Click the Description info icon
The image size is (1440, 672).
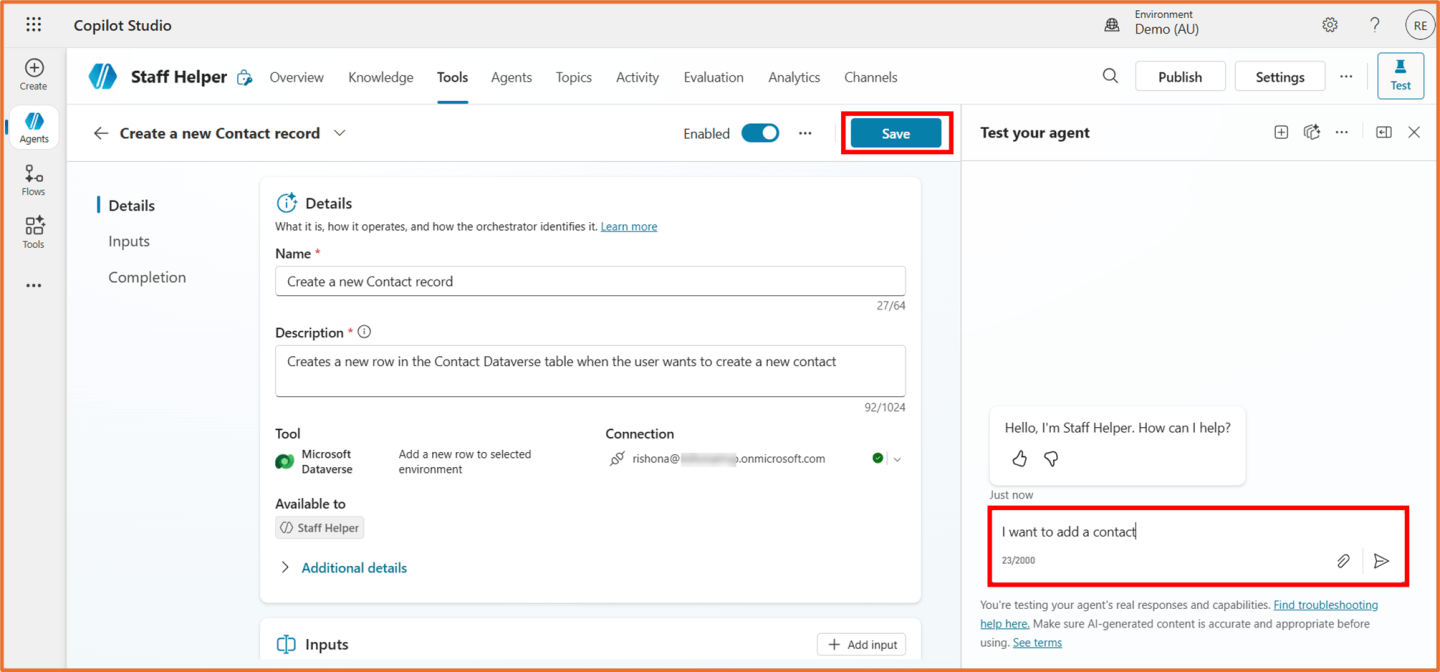(x=364, y=332)
